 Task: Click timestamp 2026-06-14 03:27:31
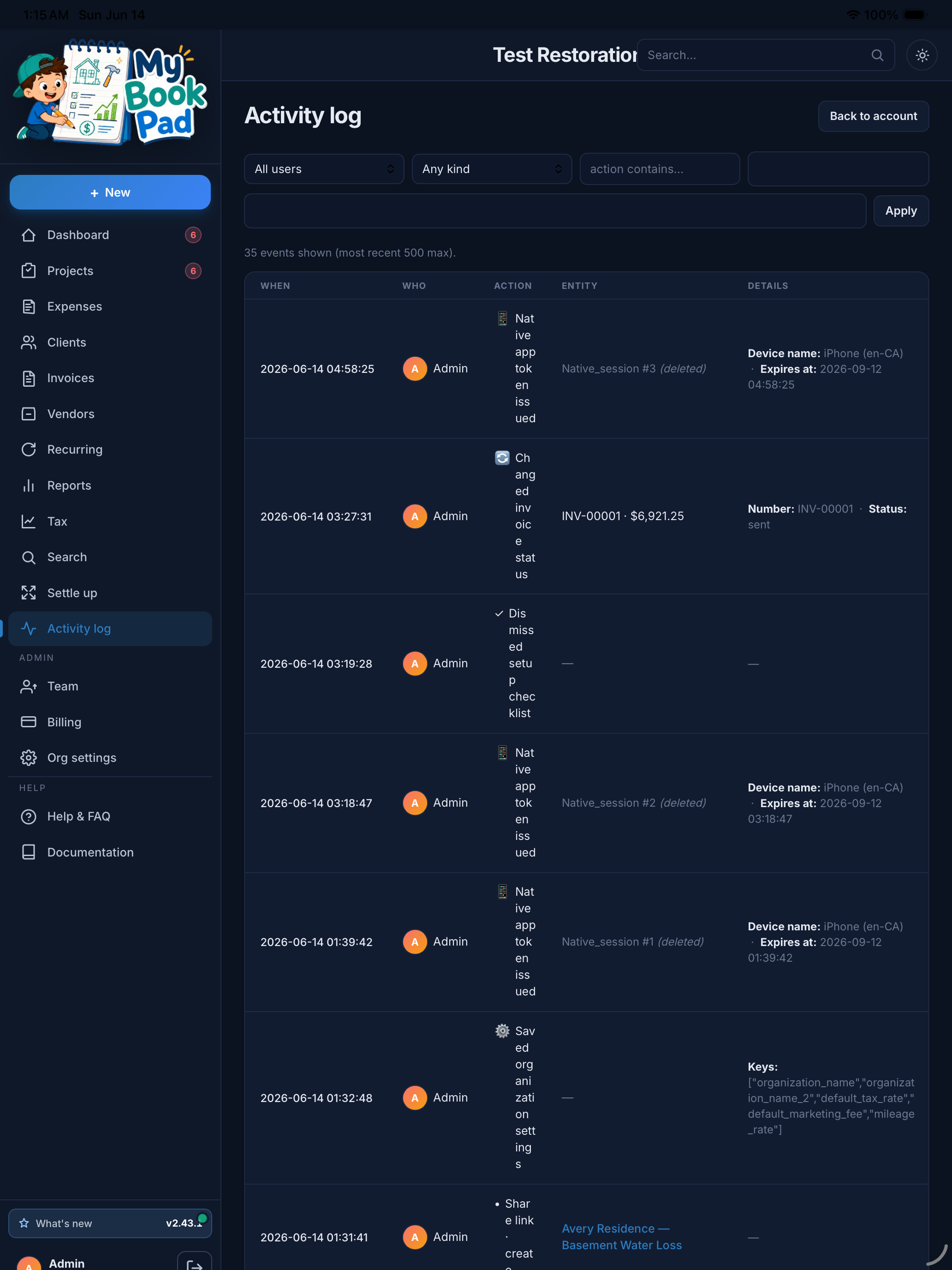coord(316,516)
